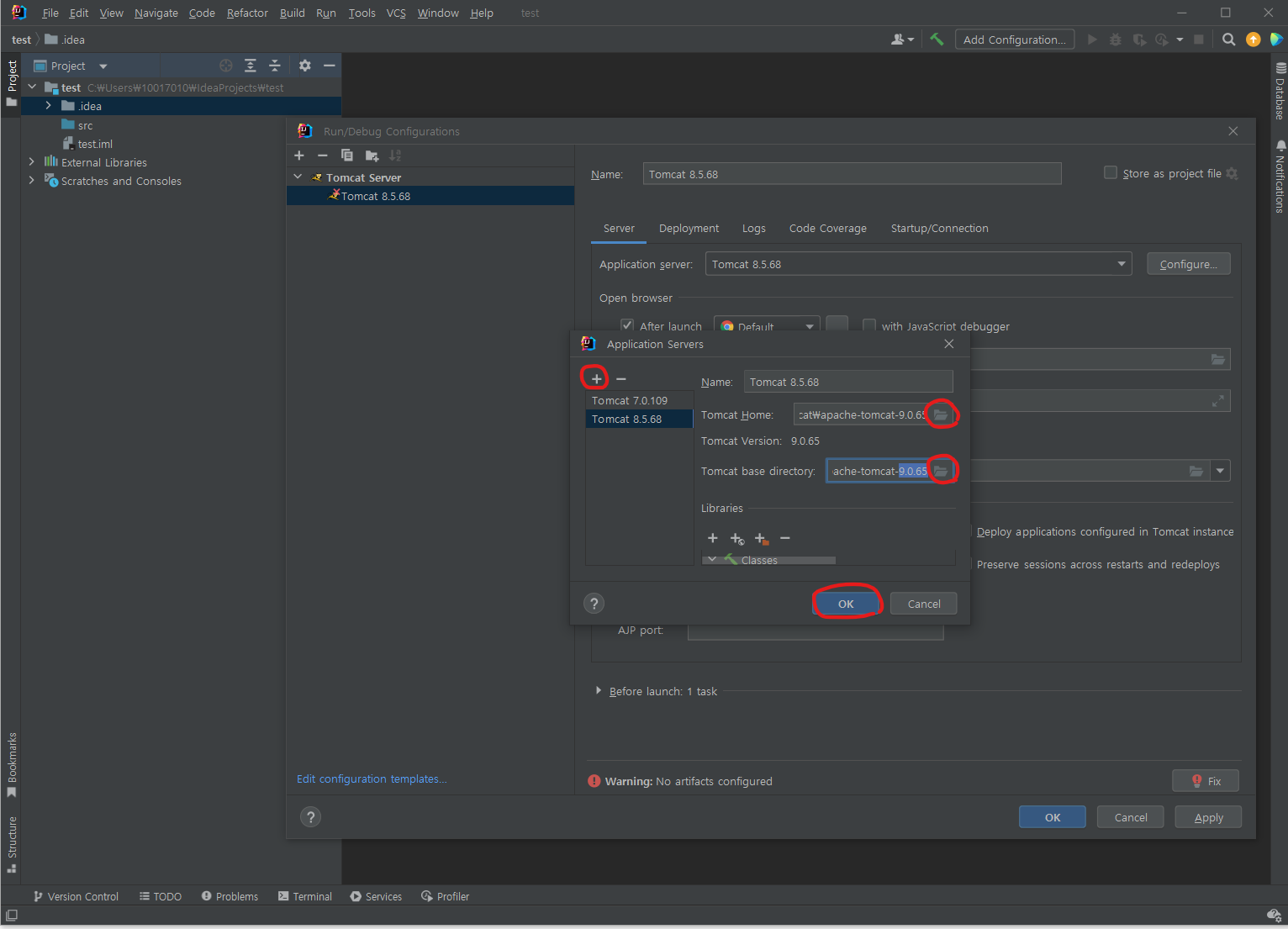Click Add Configuration... button
The width and height of the screenshot is (1288, 929).
[1015, 40]
